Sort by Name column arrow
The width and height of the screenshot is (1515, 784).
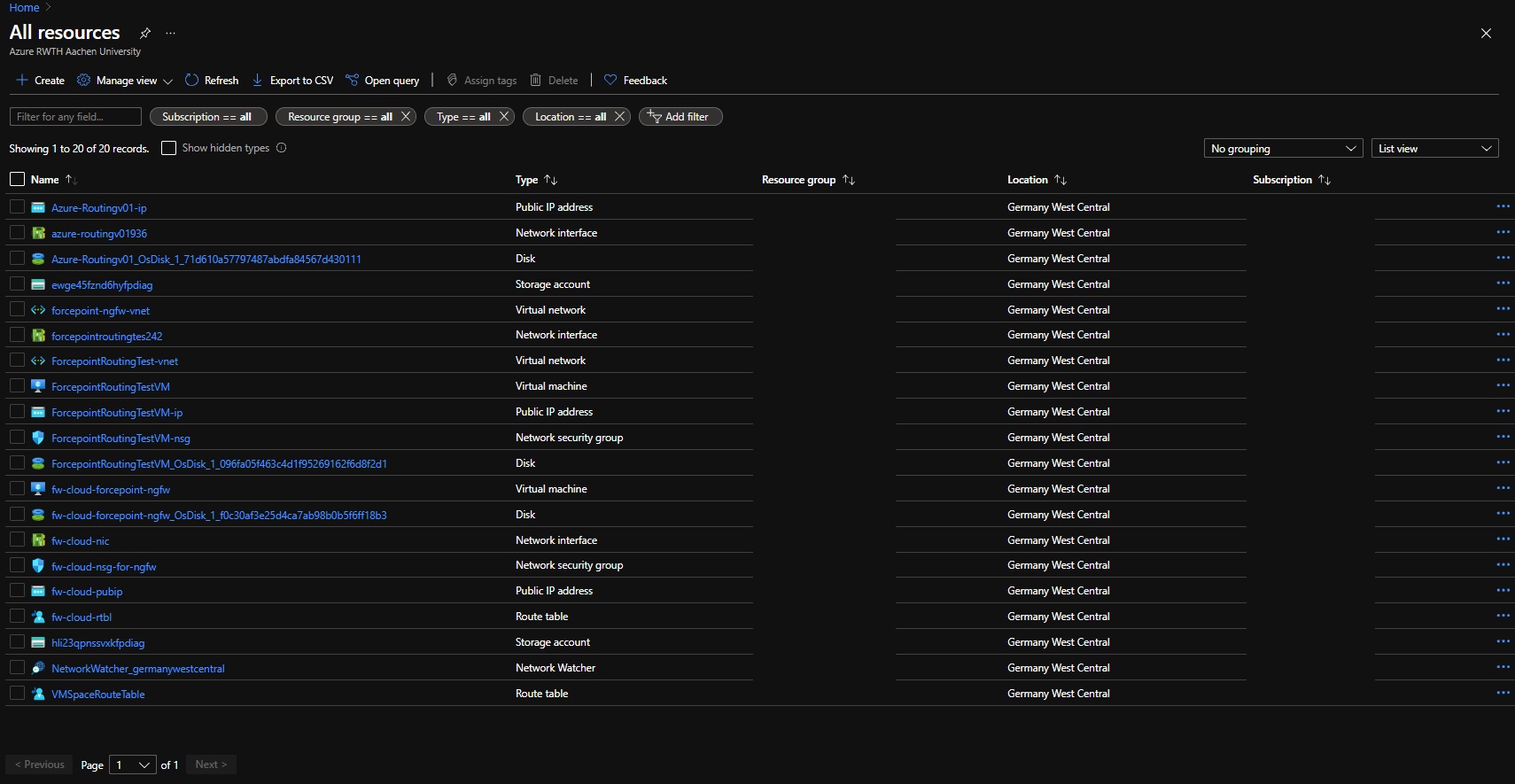click(71, 180)
